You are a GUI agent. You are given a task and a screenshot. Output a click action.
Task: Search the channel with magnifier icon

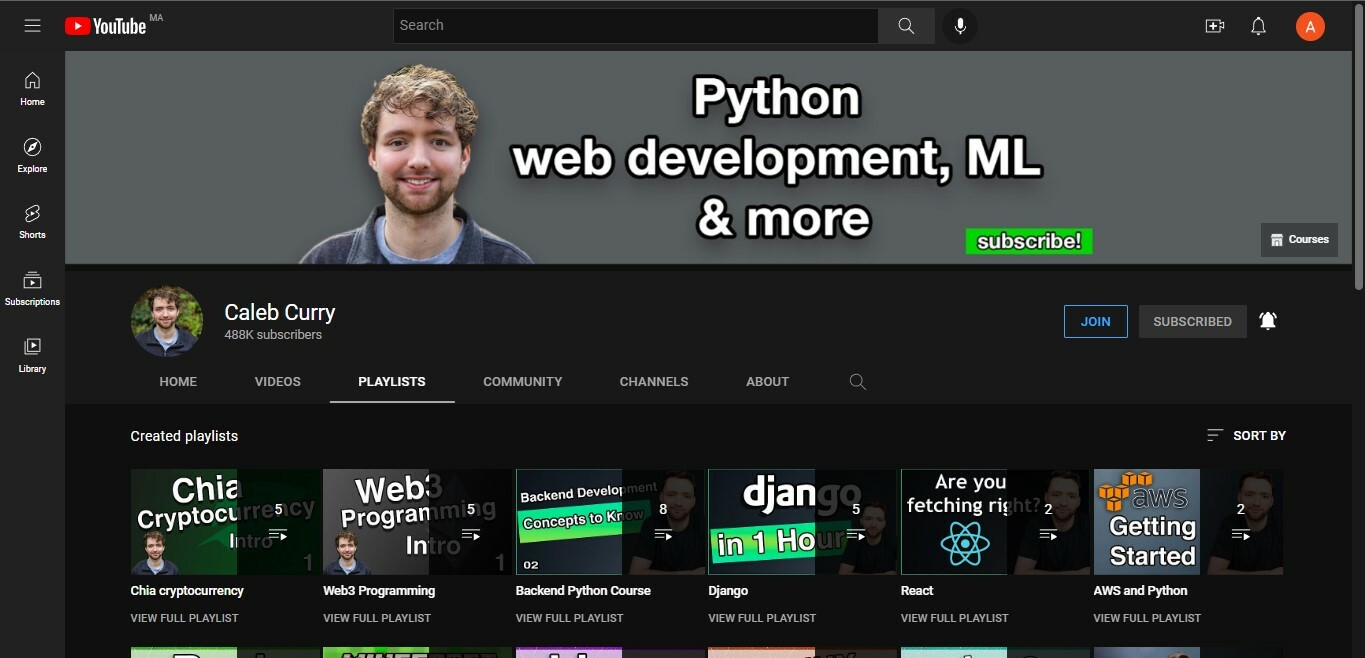857,381
